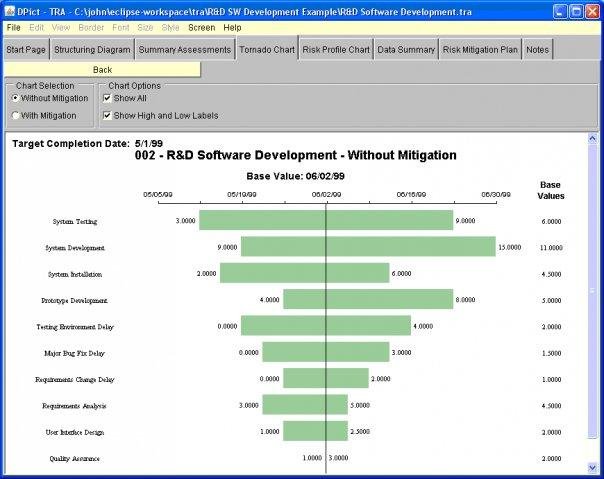Click the 06/16/99 axis label
Image resolution: width=604 pixels, height=479 pixels.
point(411,195)
